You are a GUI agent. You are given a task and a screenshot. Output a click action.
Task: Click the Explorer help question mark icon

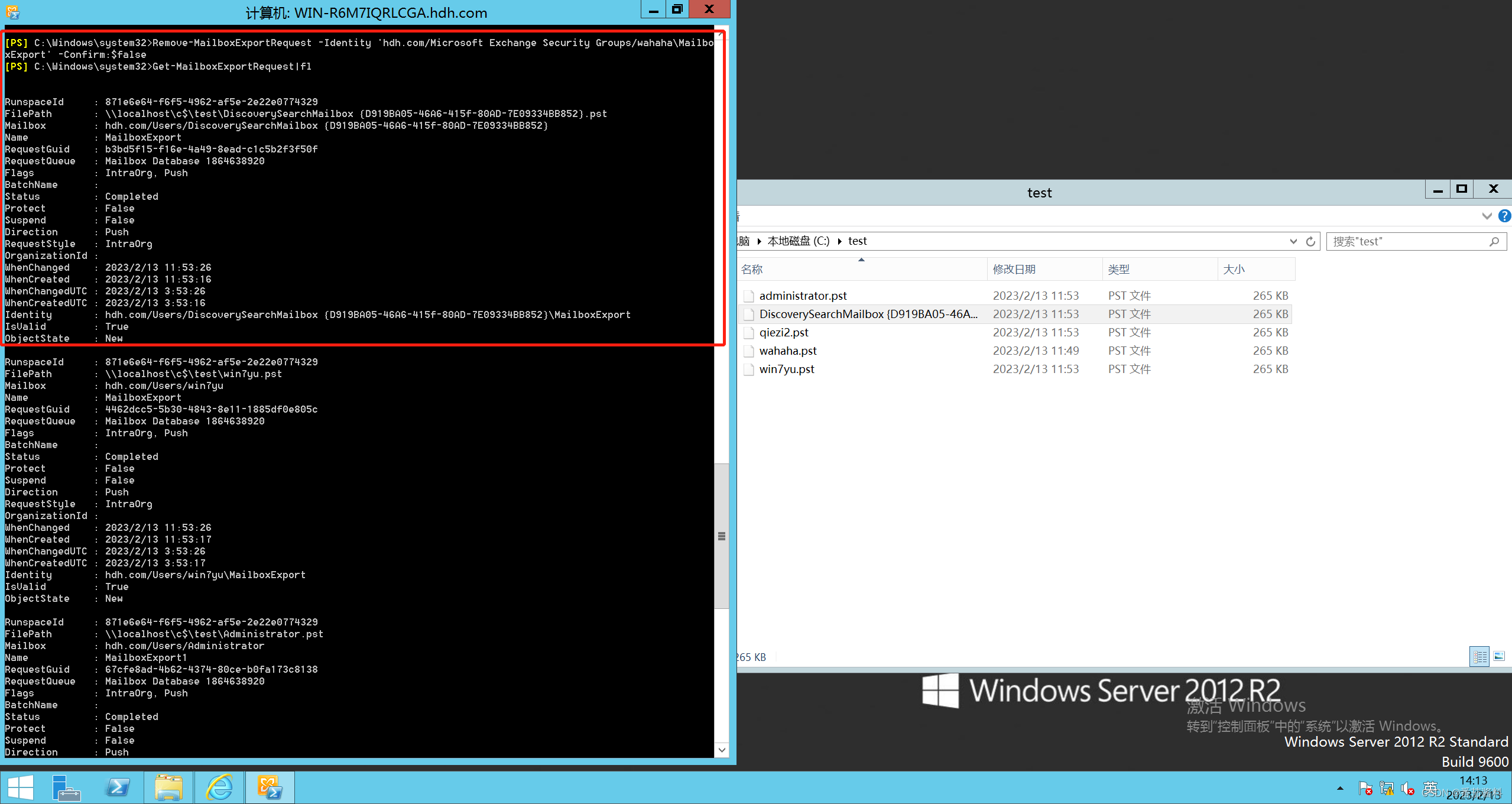pyautogui.click(x=1504, y=216)
